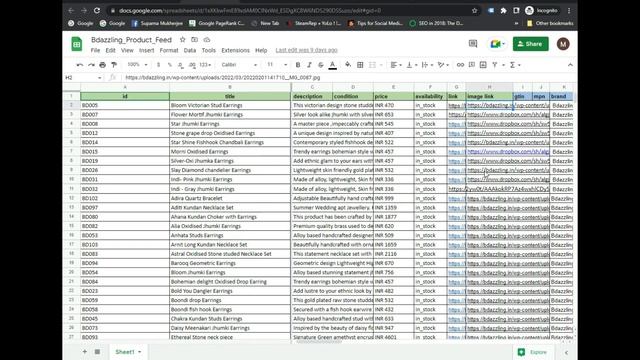Open the Tools menu
The image size is (640, 360).
click(x=209, y=50)
